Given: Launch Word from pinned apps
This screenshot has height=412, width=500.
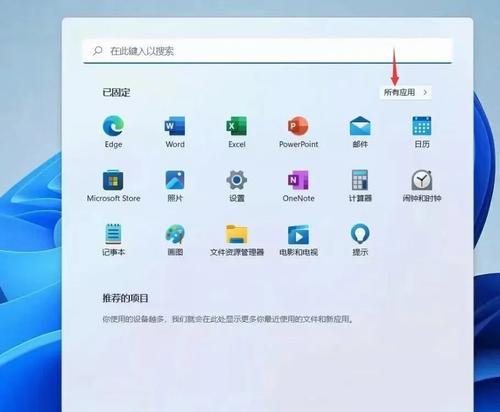Looking at the screenshot, I should point(175,131).
